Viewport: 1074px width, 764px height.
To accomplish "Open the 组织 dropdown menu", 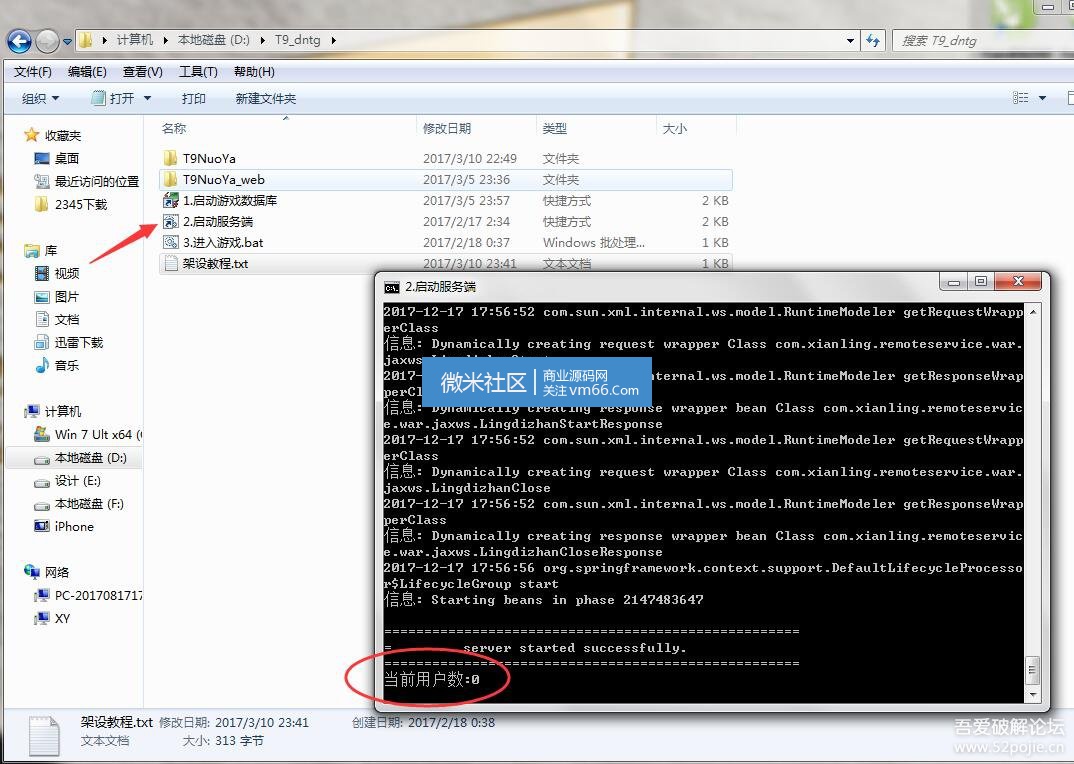I will [41, 98].
